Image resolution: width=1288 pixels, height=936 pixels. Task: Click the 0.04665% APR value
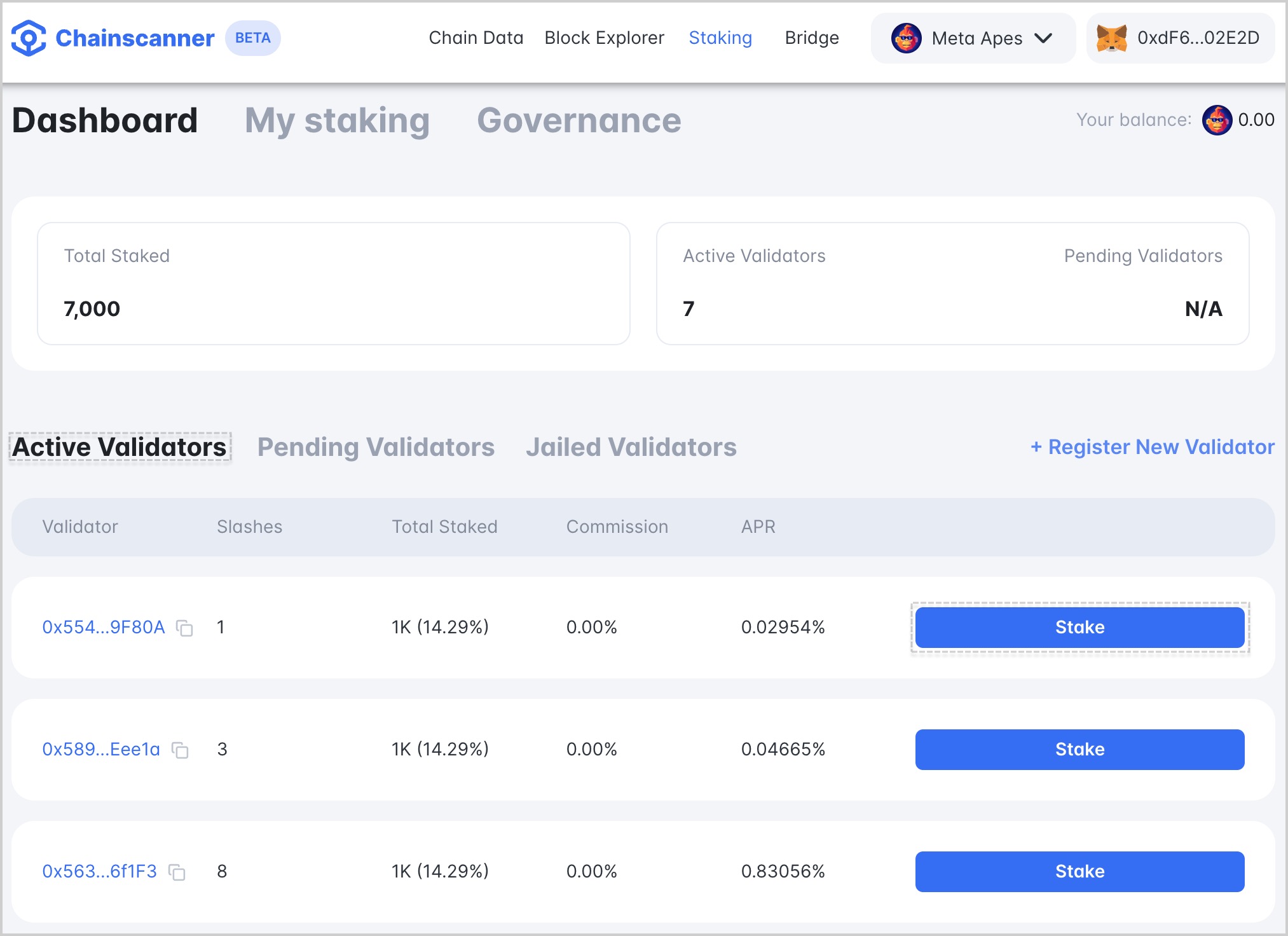[783, 750]
